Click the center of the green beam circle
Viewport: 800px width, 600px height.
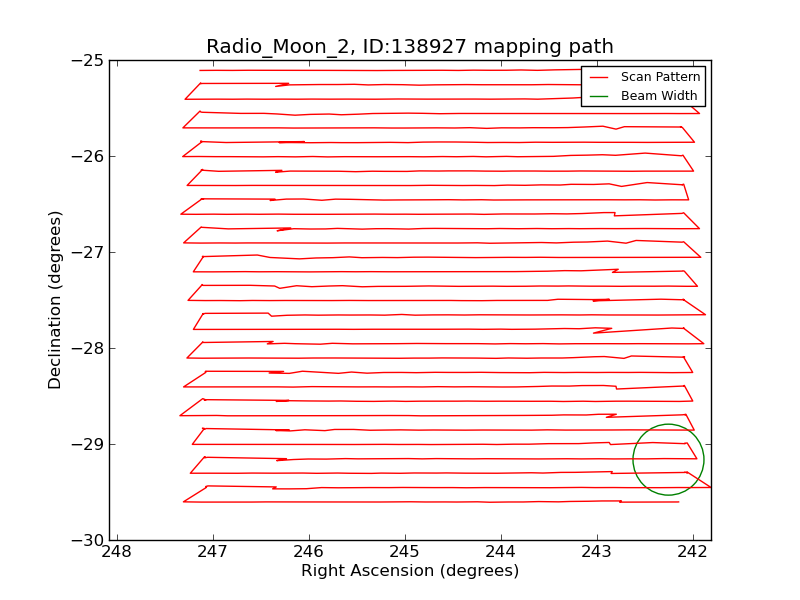click(668, 460)
